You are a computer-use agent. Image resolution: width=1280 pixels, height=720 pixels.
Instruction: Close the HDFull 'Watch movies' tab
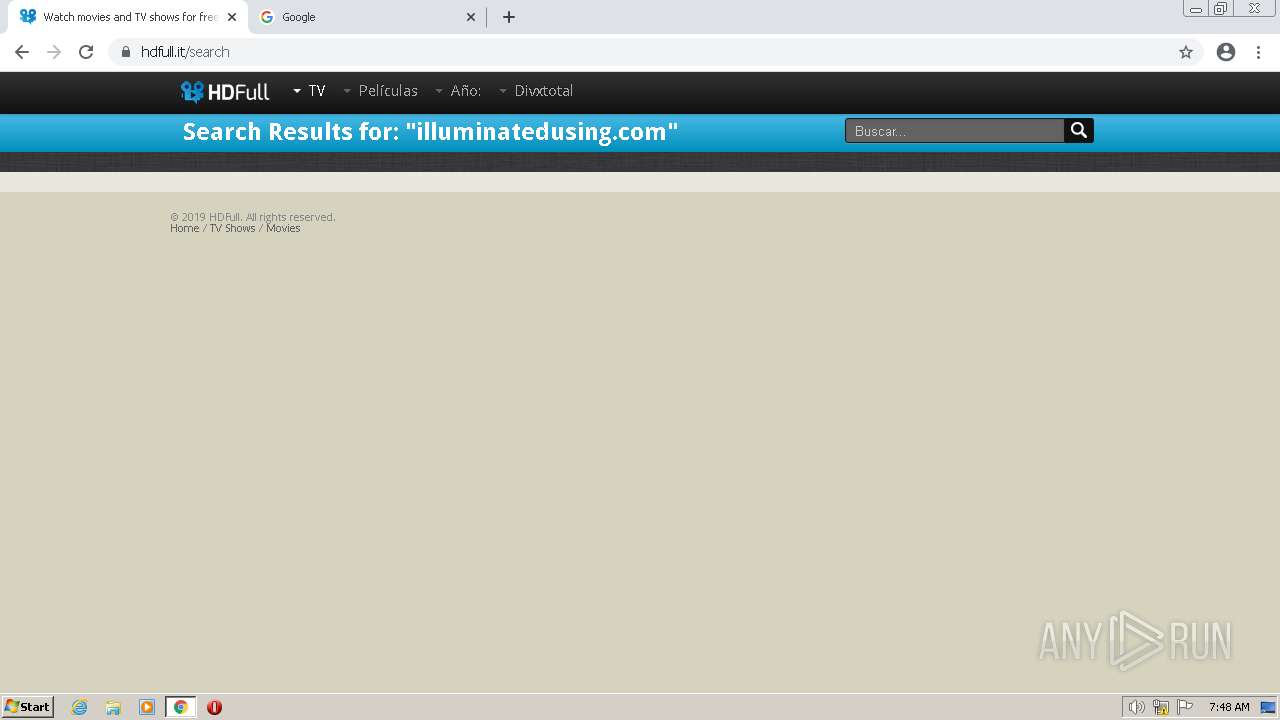coord(232,17)
